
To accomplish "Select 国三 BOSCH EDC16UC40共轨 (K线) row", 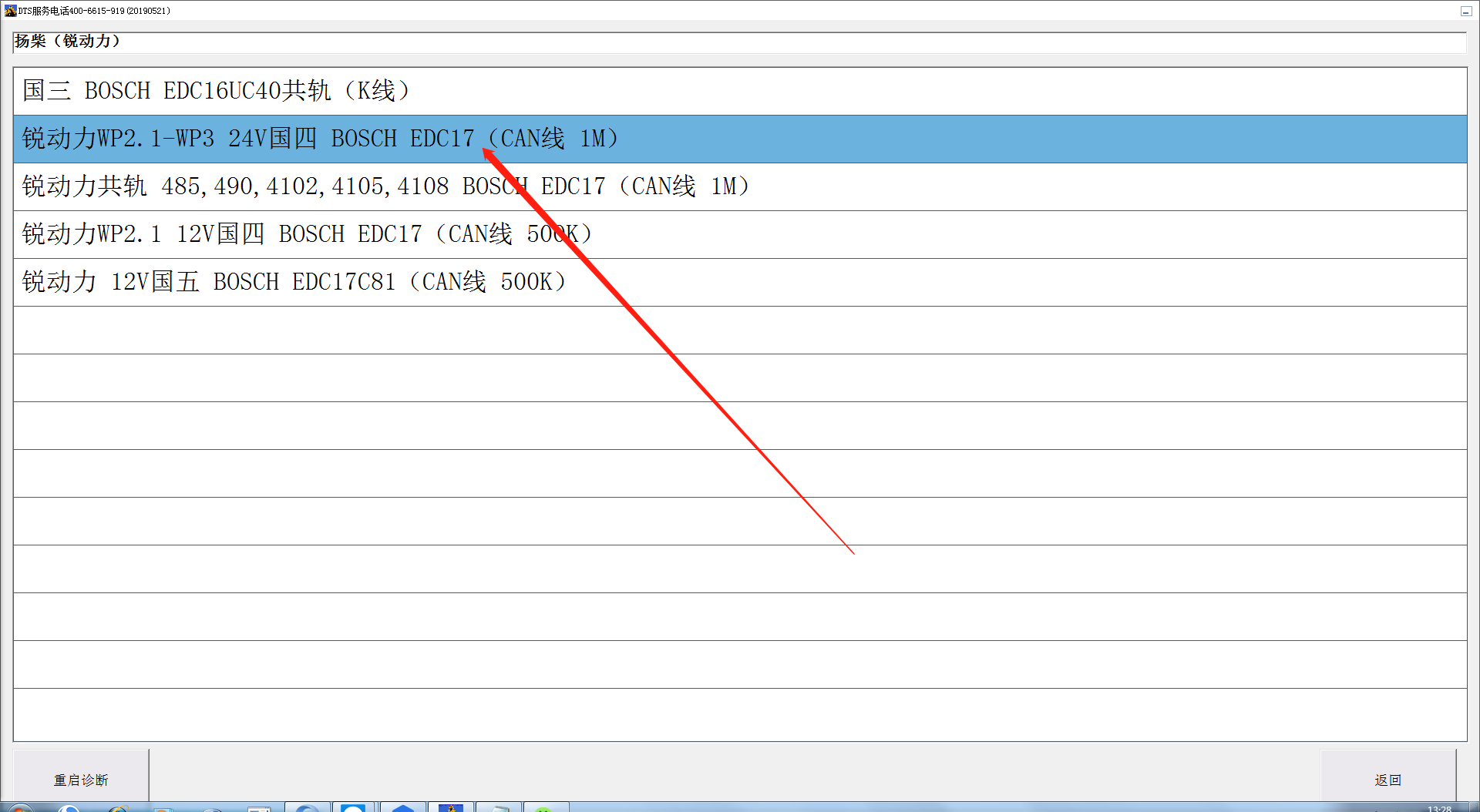I will click(x=740, y=92).
